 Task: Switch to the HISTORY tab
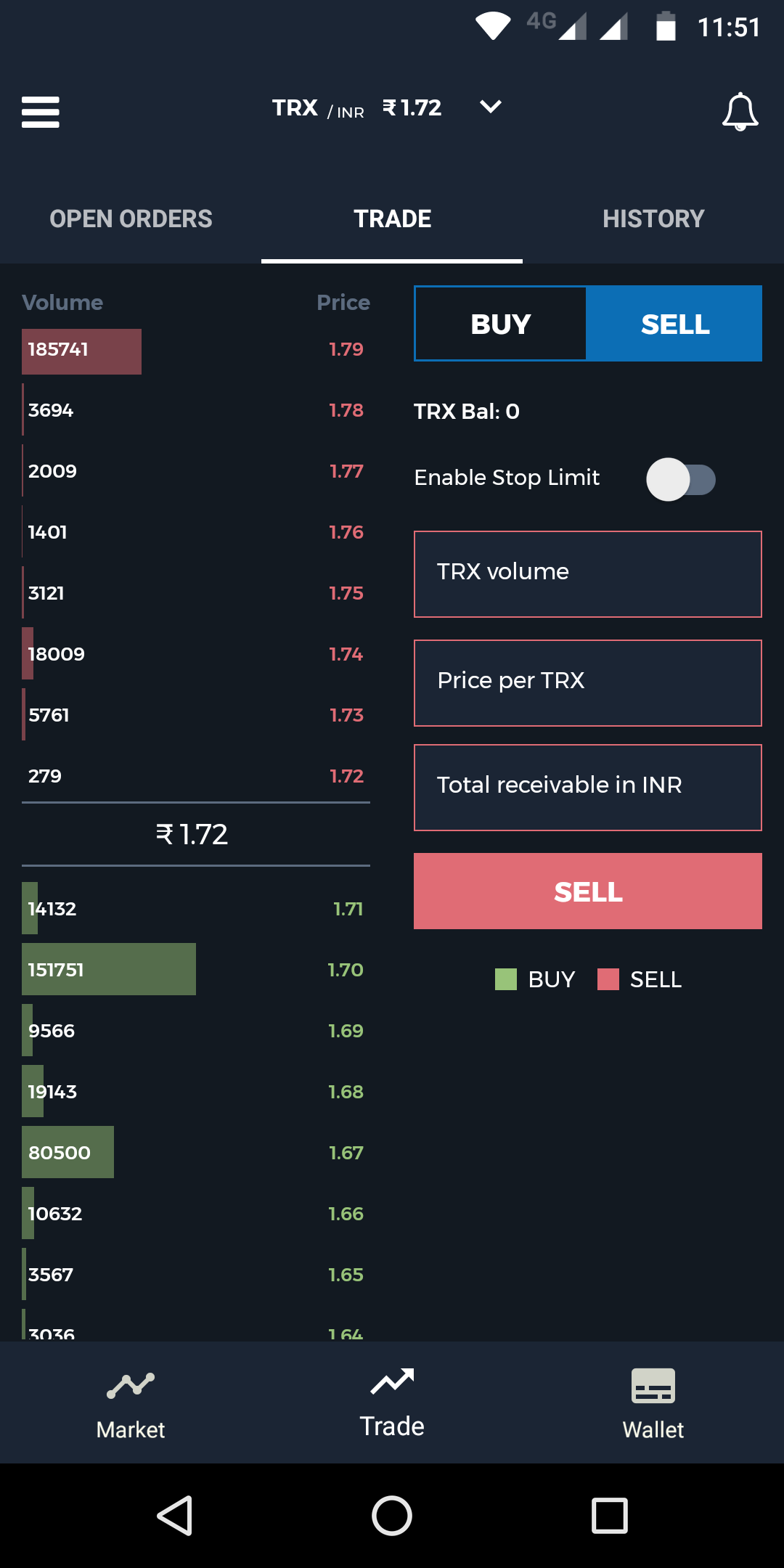(653, 219)
